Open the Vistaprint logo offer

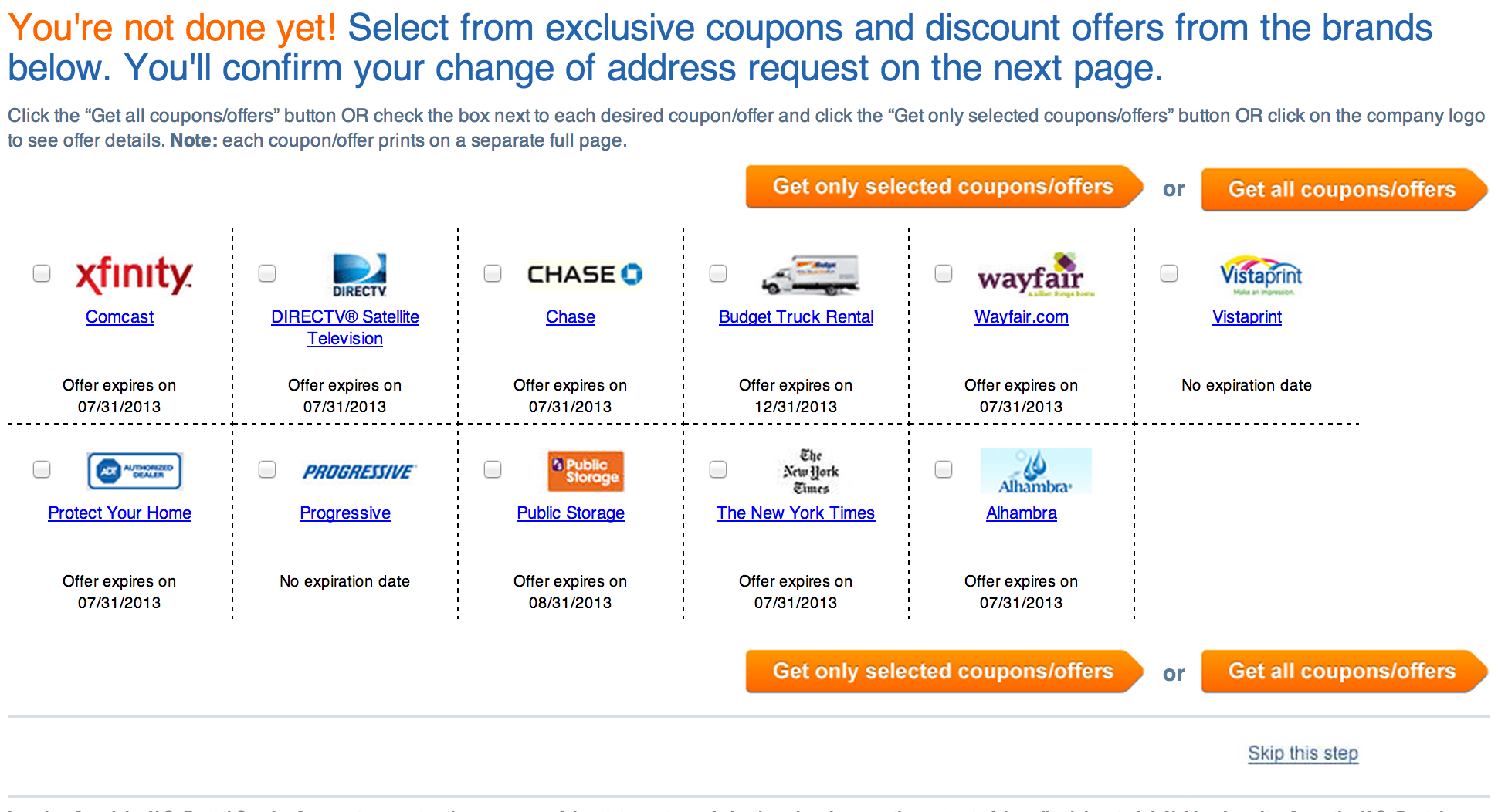(x=1260, y=275)
